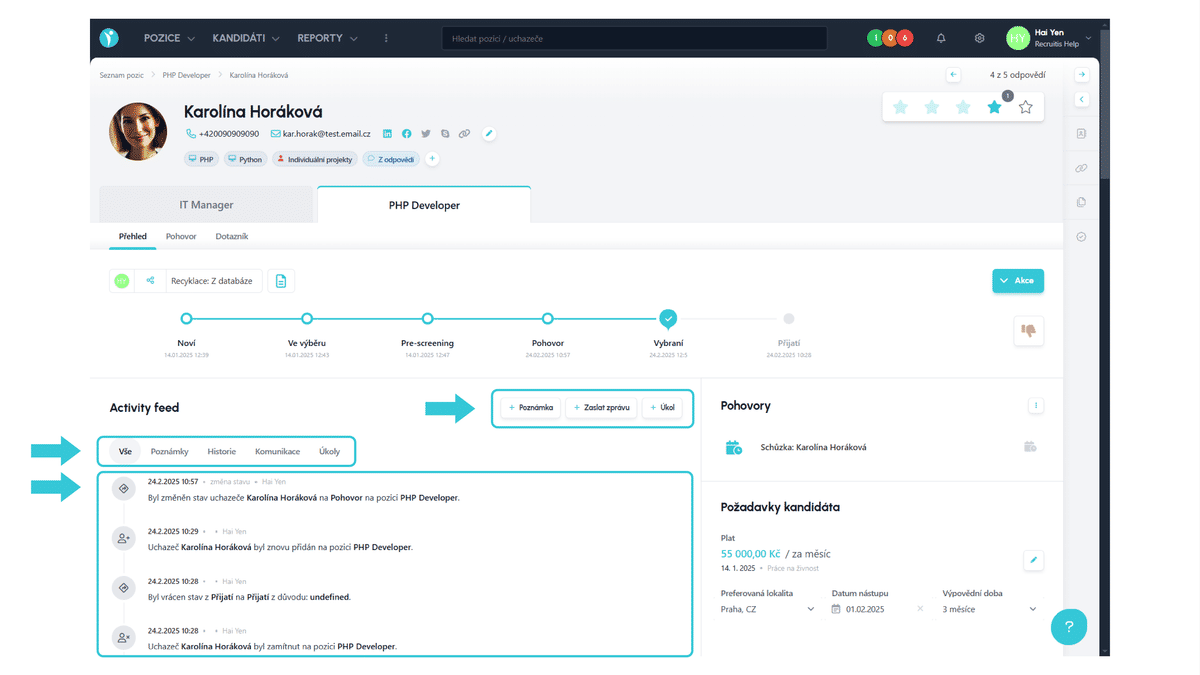
Task: Set rating to four stars
Action: pyautogui.click(x=994, y=107)
